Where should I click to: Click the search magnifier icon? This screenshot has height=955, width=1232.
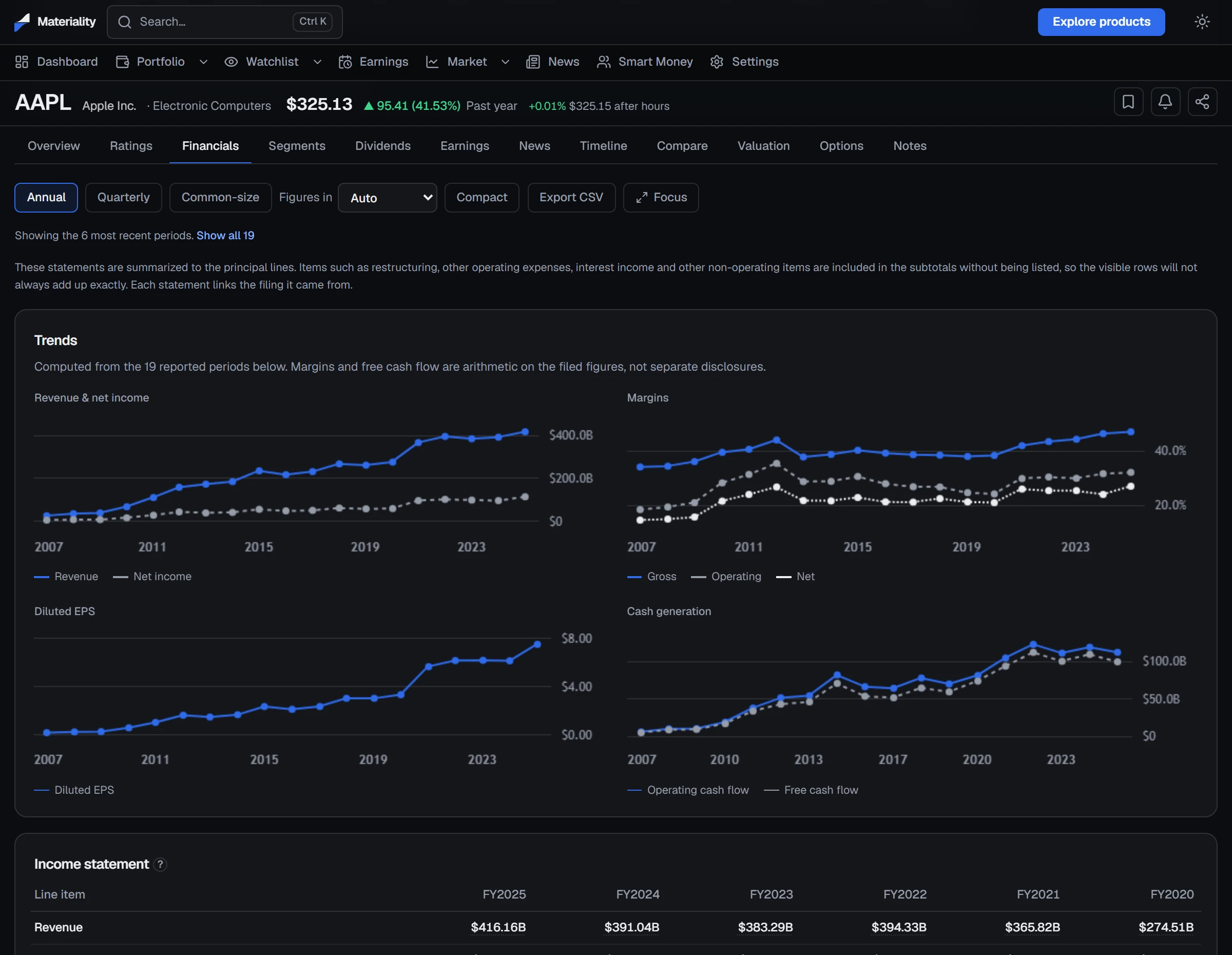click(x=125, y=22)
